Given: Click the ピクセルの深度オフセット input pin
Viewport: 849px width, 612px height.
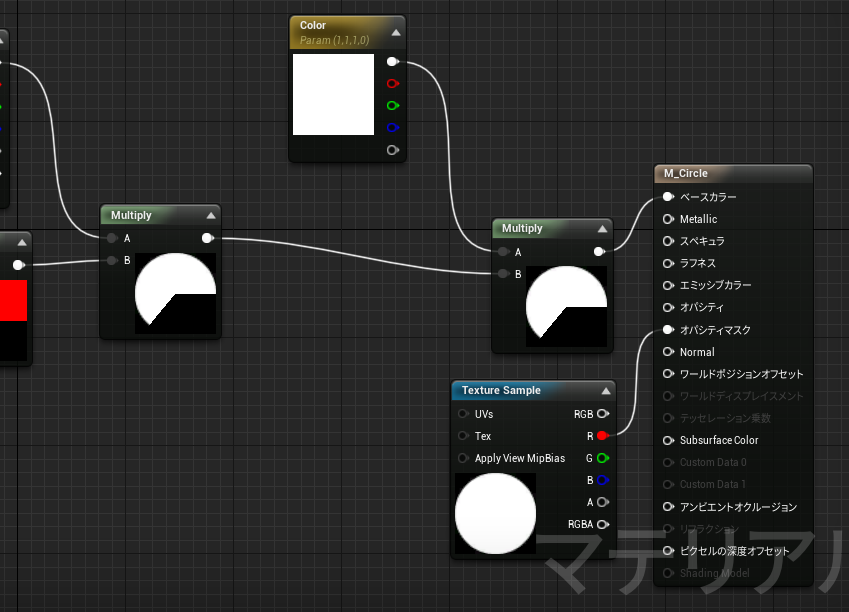Looking at the screenshot, I should pyautogui.click(x=668, y=551).
